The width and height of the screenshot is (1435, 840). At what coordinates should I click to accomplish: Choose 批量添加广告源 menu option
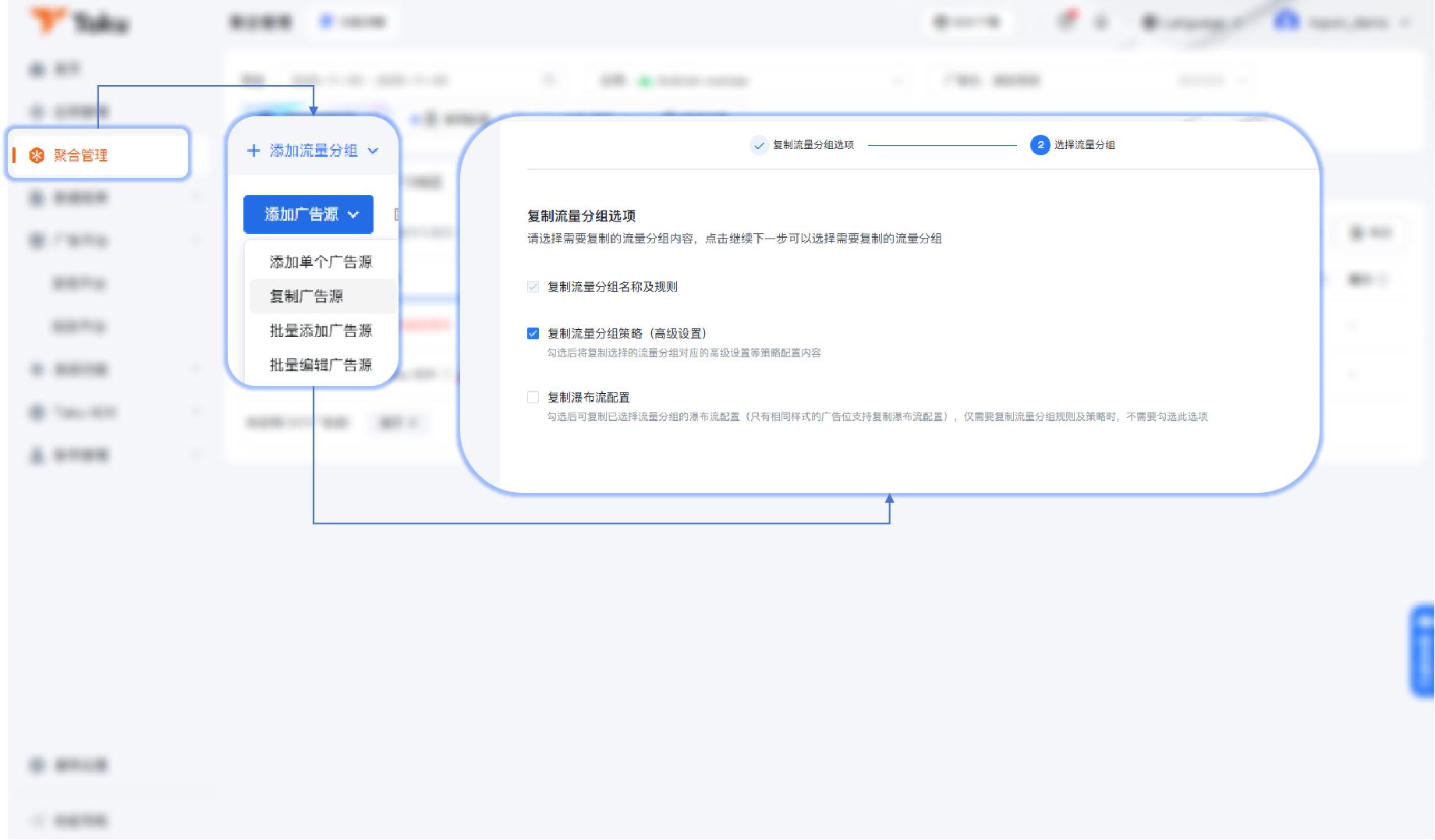click(x=321, y=331)
